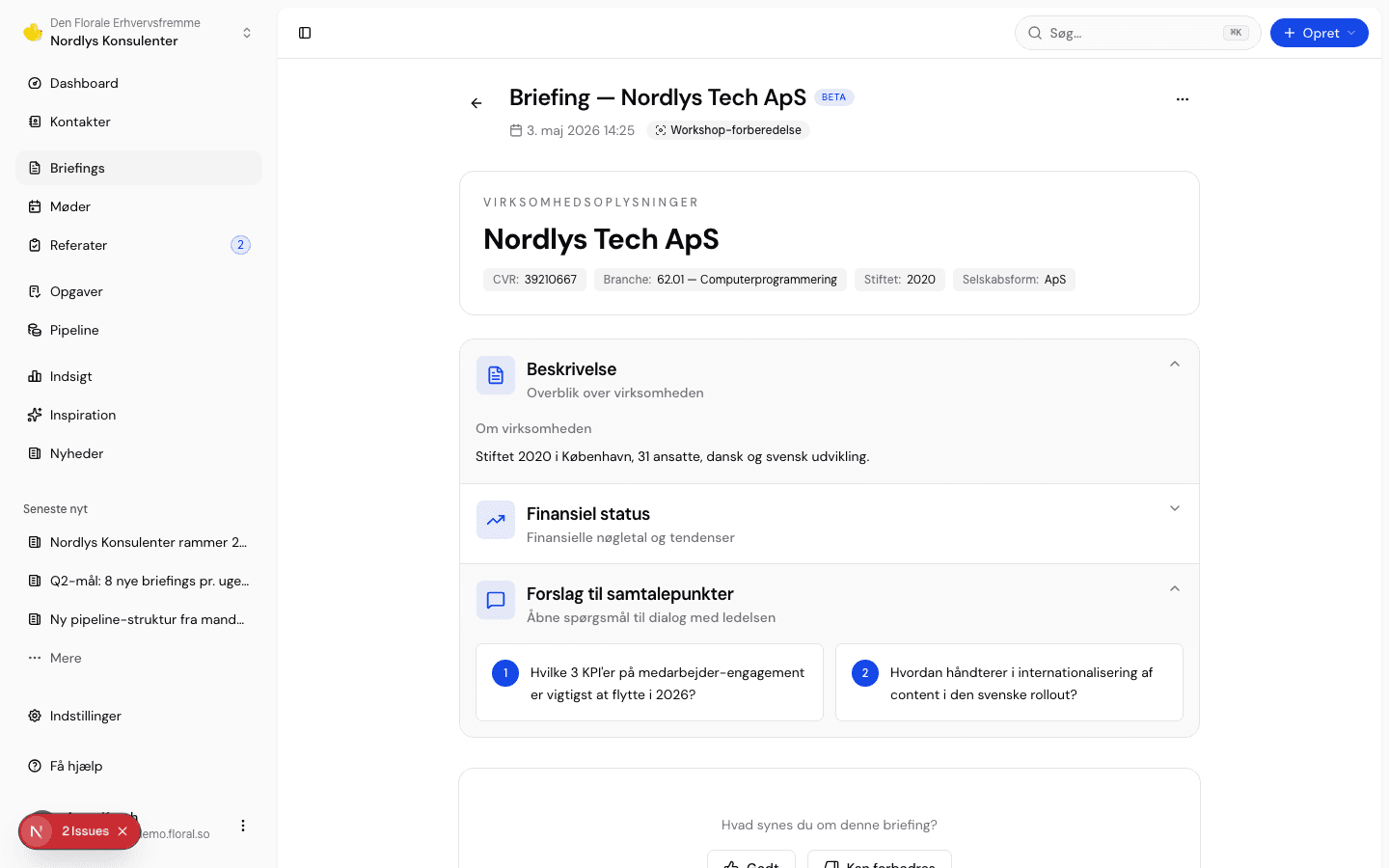
Task: Click Mere under Seneste nyt
Action: pos(139,658)
